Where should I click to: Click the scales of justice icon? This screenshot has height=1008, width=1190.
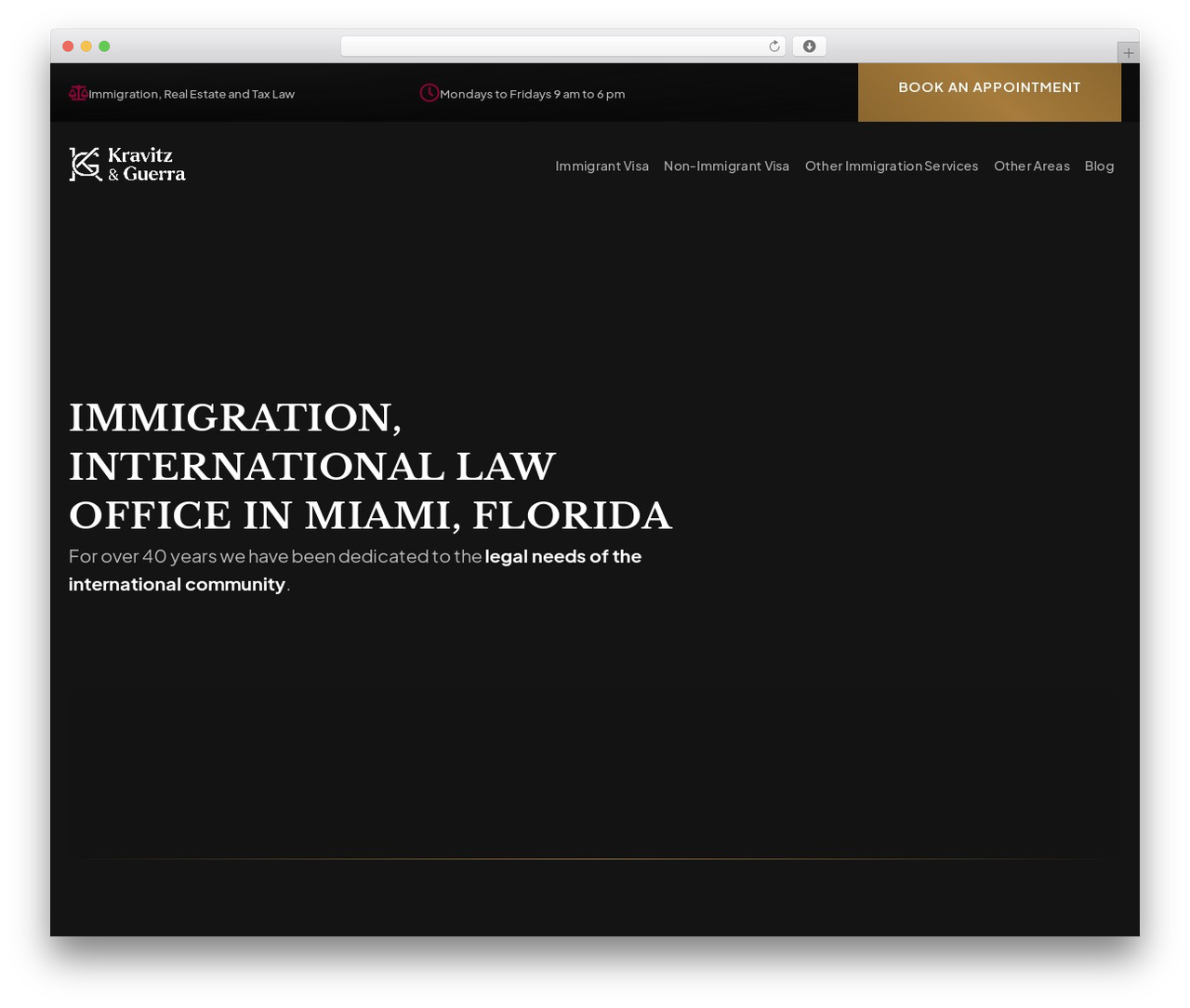tap(78, 93)
